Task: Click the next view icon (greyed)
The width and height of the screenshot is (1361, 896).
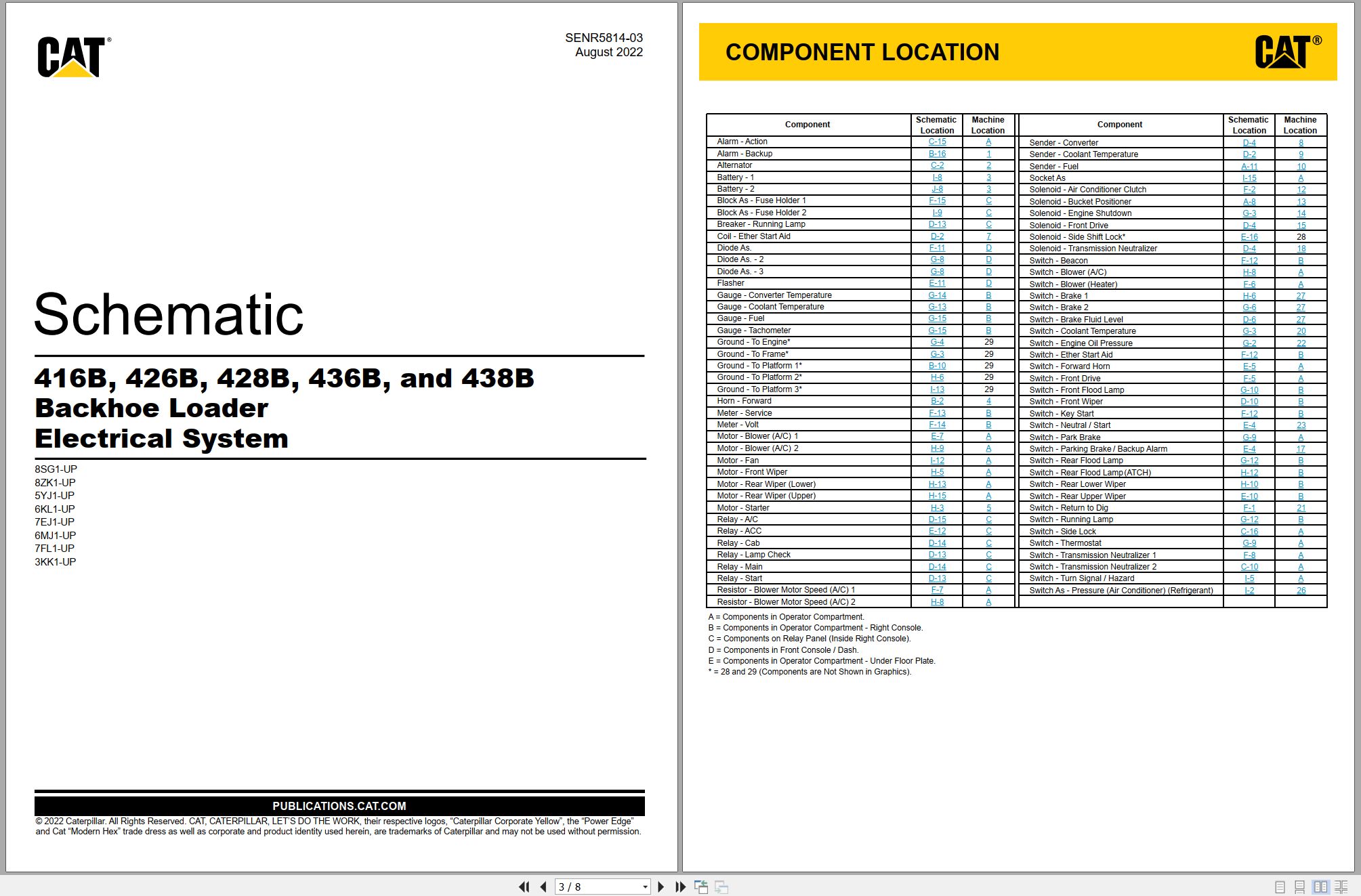Action: coord(721,887)
